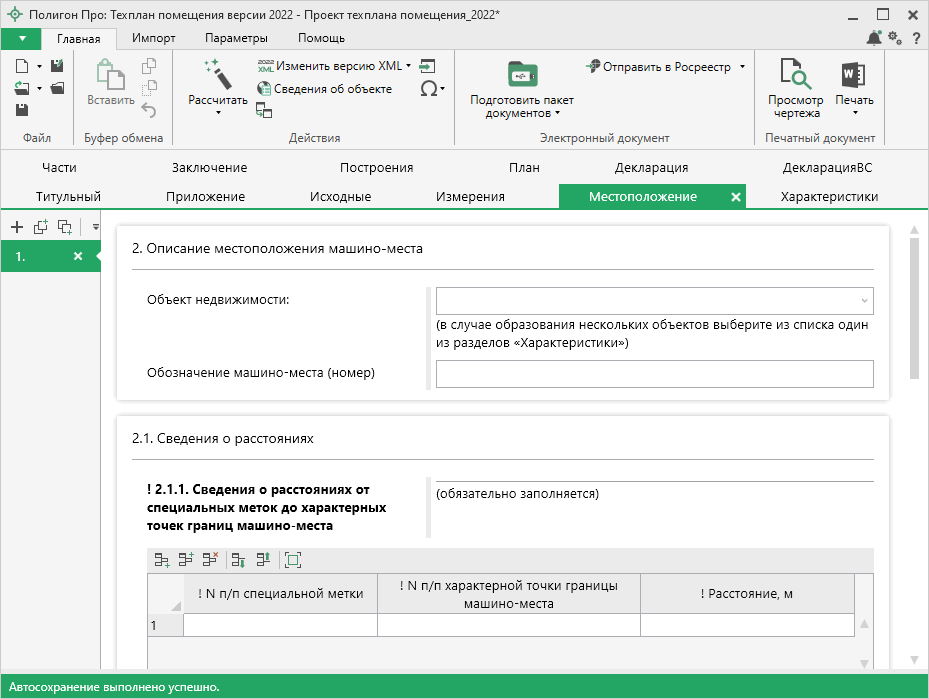The height and width of the screenshot is (699, 929).
Task: Close the Местоположение tab
Action: coord(736,197)
